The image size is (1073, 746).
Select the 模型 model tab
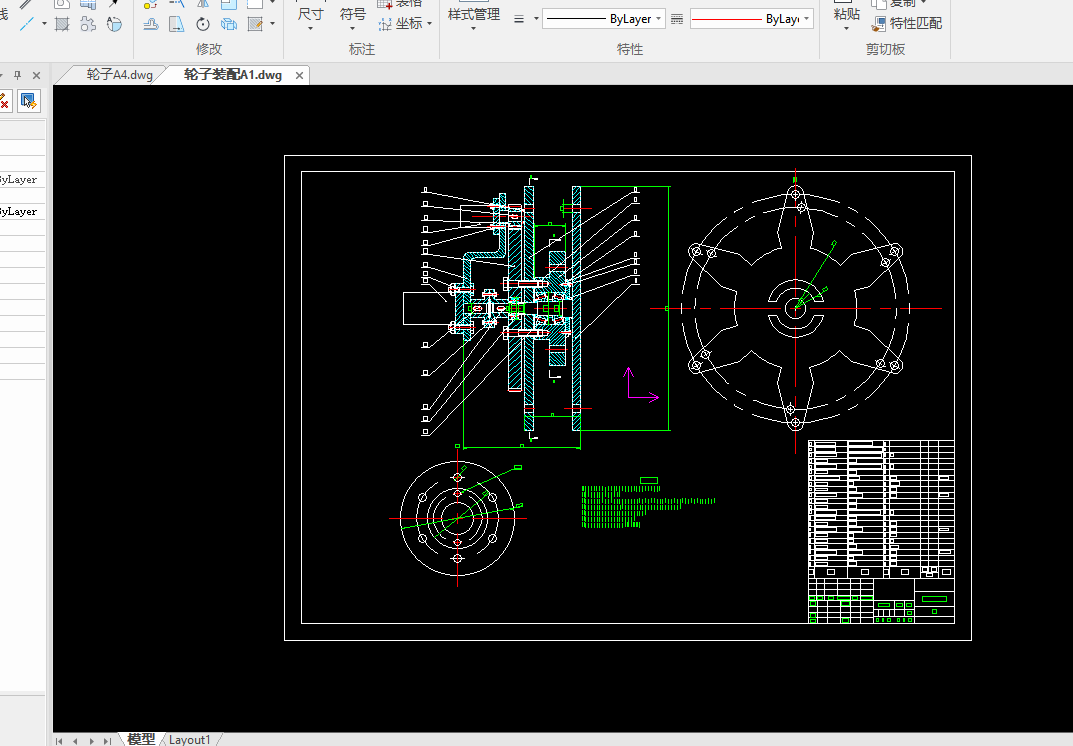click(x=141, y=740)
